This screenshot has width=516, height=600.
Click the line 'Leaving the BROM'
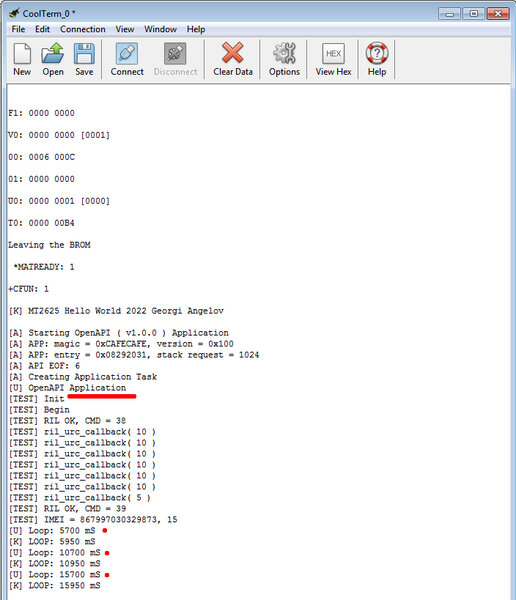(49, 245)
